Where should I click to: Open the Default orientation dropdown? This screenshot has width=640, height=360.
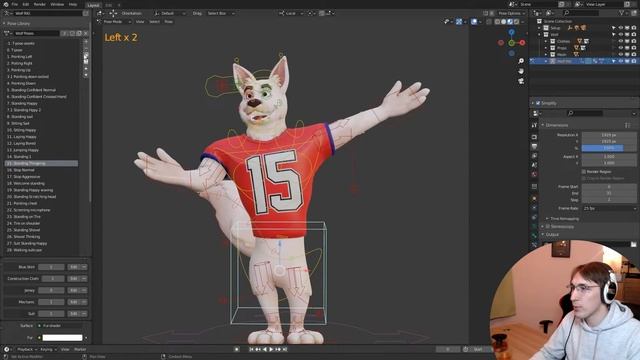click(170, 13)
